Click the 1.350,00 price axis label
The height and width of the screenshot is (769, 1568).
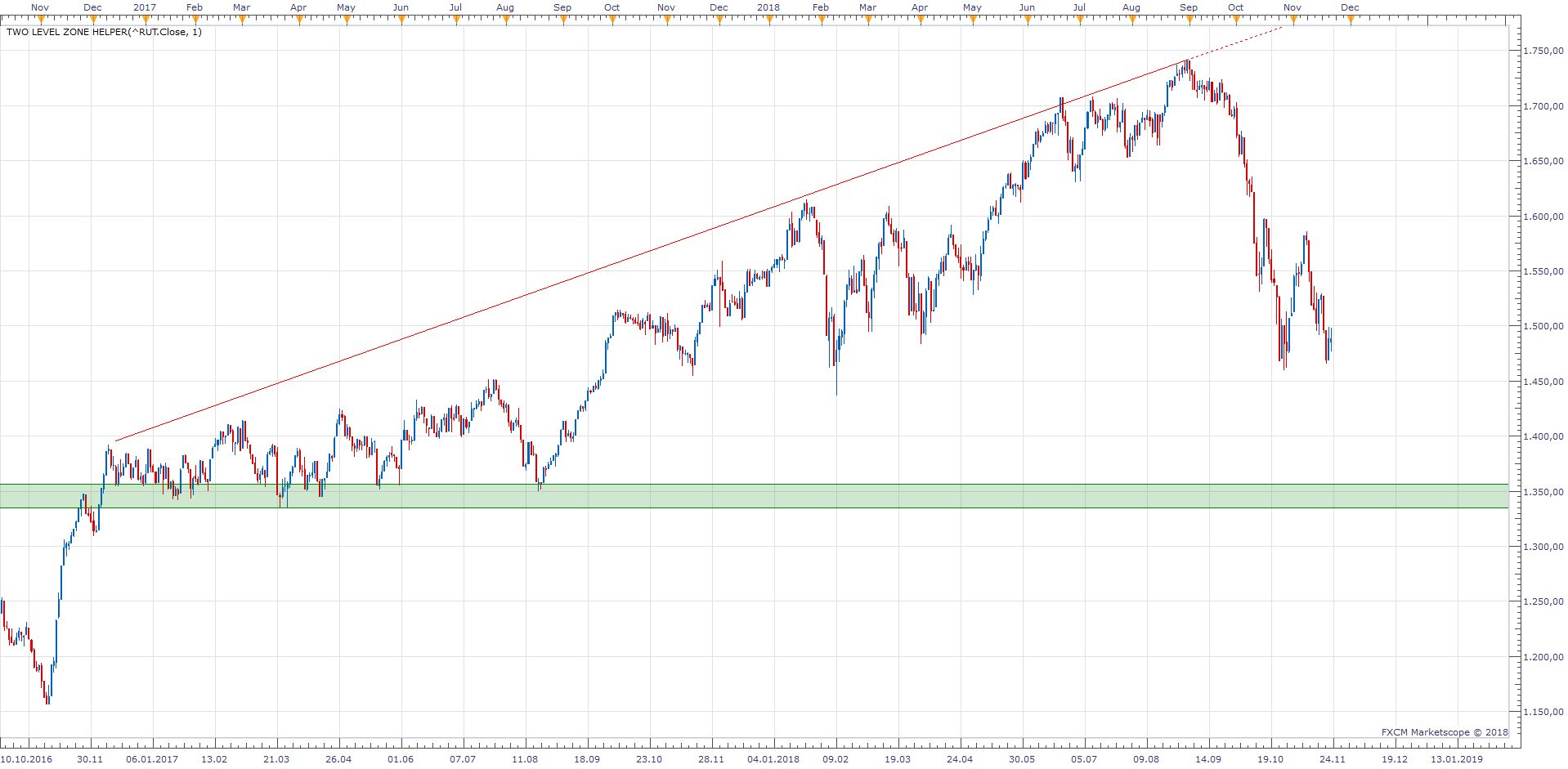1543,492
